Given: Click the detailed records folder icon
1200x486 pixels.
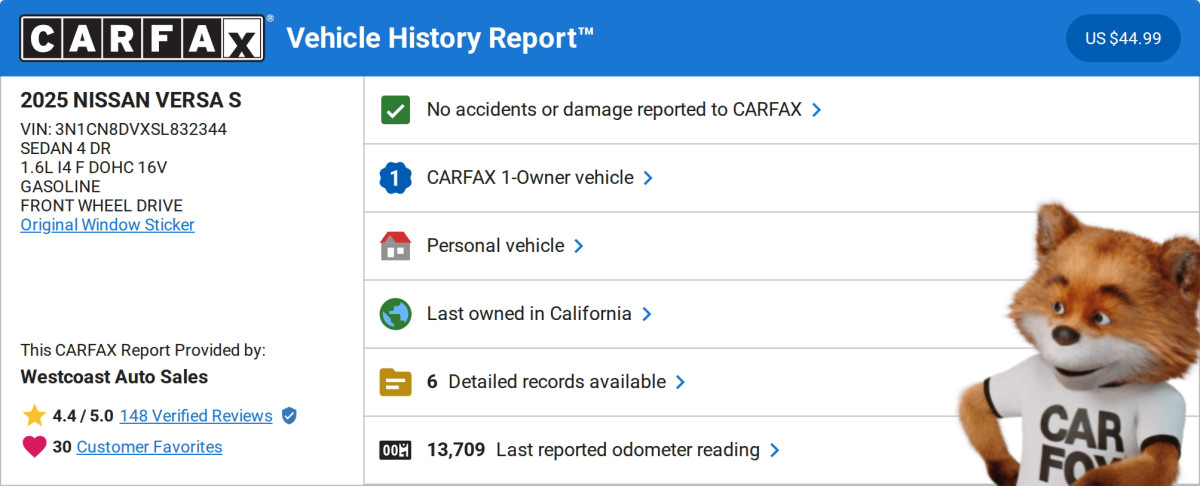Looking at the screenshot, I should point(396,382).
